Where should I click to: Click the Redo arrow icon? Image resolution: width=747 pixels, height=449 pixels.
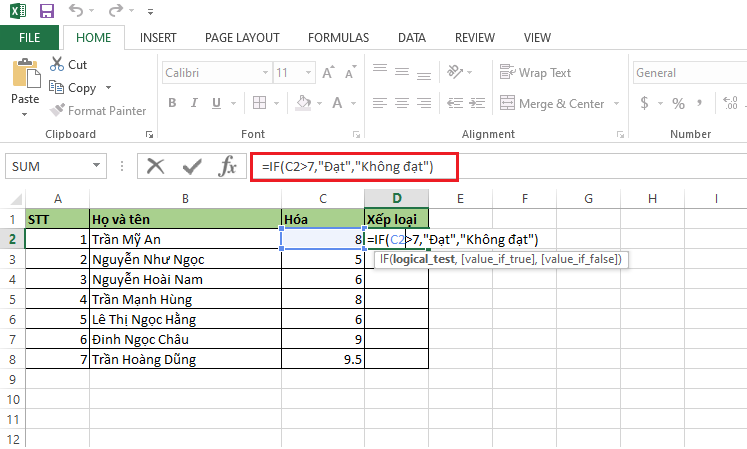click(x=116, y=10)
